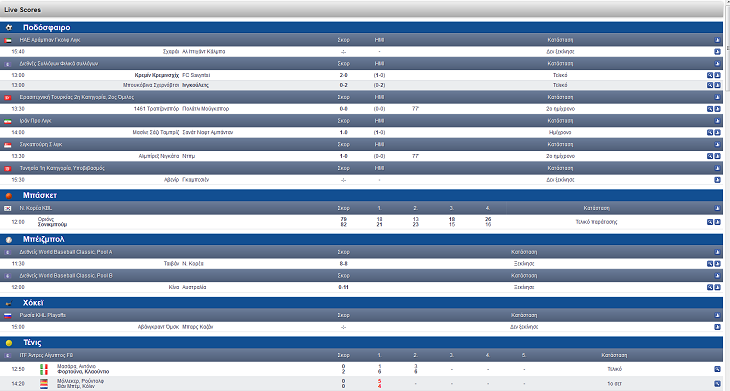The width and height of the screenshot is (730, 391).
Task: Click the 8-8 baseball score
Action: click(344, 263)
